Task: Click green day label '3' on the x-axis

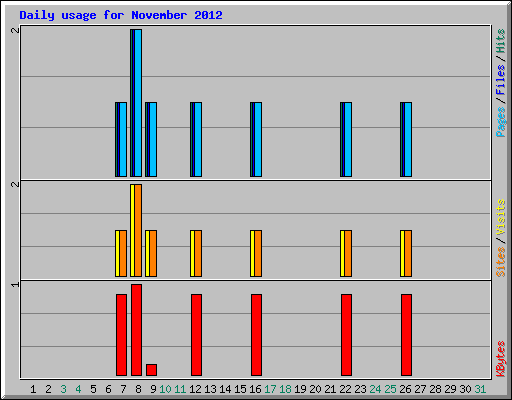Action: coord(63,389)
